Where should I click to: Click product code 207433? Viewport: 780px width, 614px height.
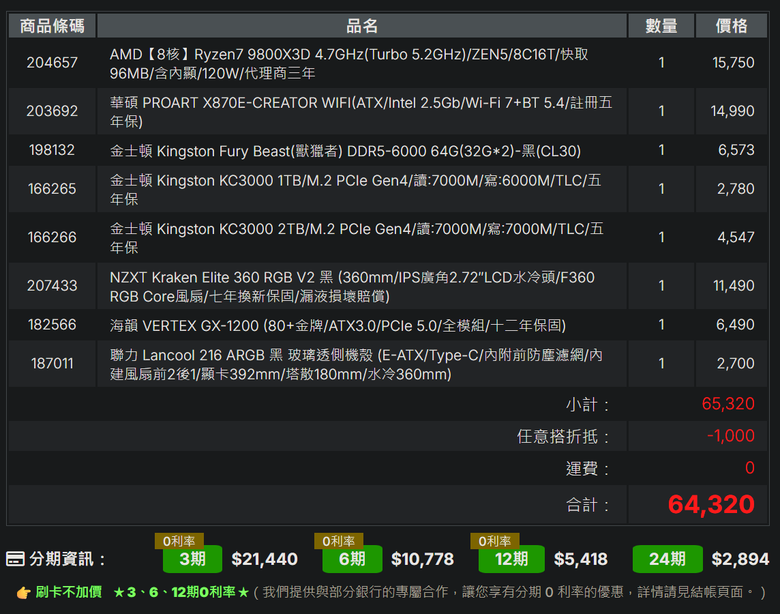pyautogui.click(x=52, y=286)
